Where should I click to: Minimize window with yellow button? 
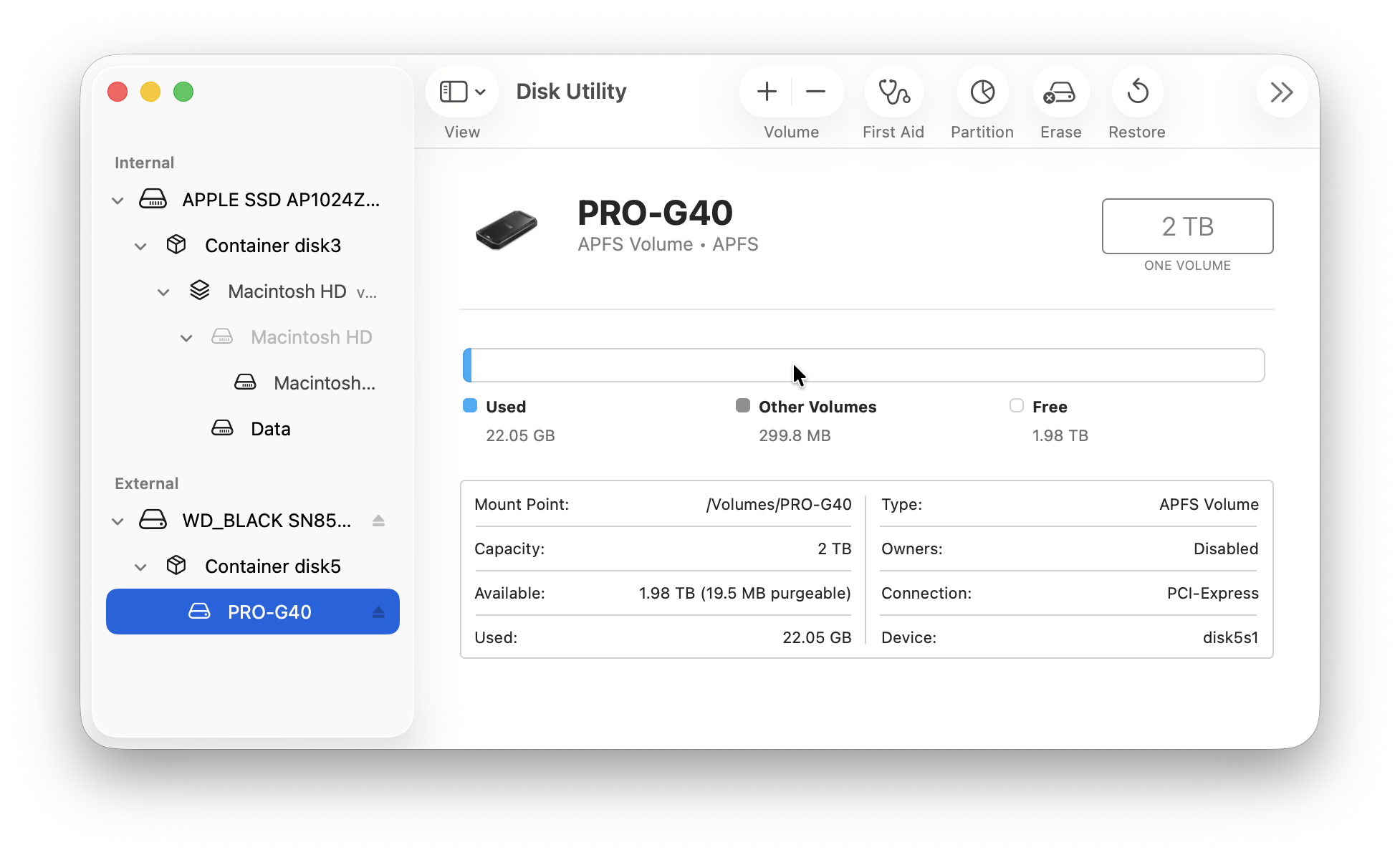[x=150, y=92]
